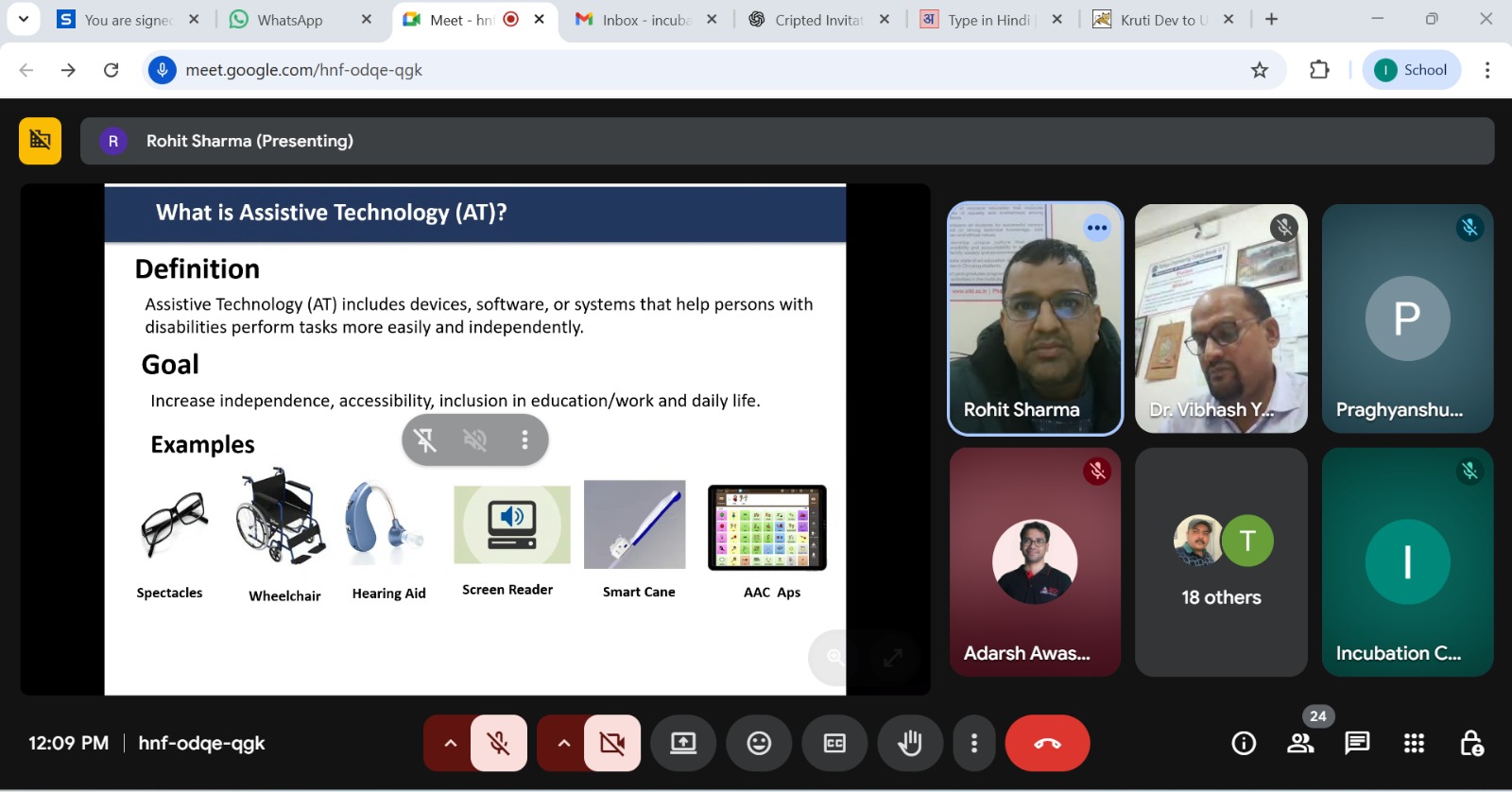
Task: Open the meeting details info icon
Action: (1244, 744)
